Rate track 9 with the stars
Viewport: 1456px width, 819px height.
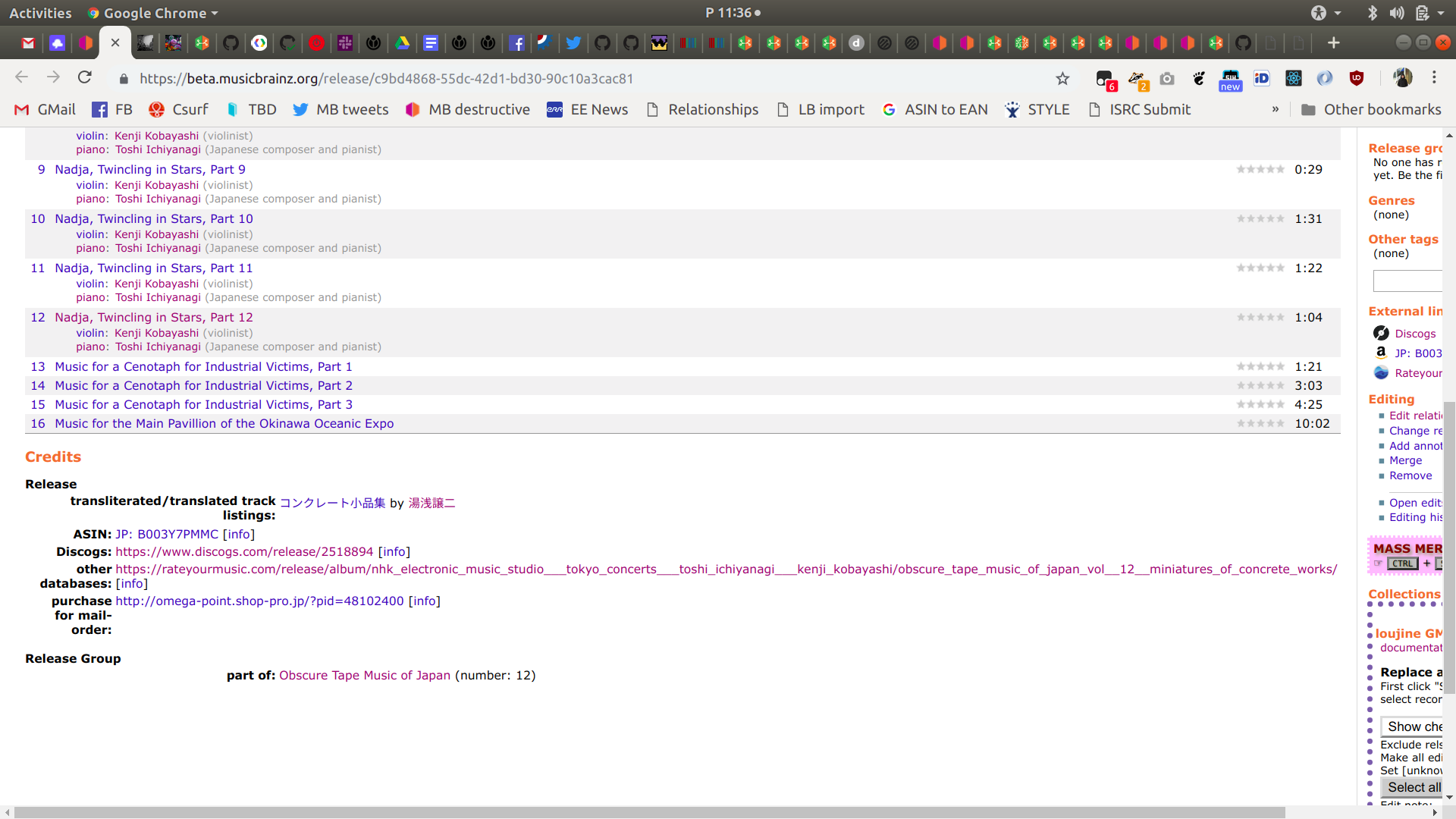(x=1260, y=169)
